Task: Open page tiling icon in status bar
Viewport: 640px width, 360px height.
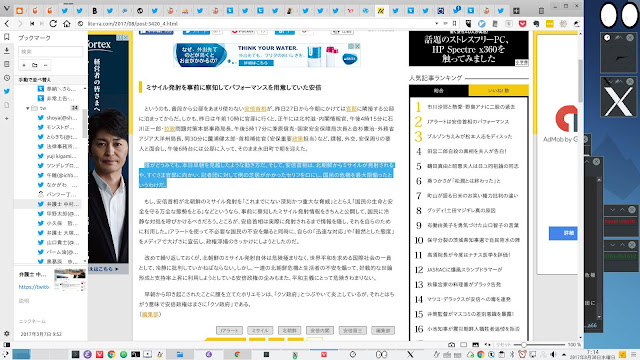Action: (x=464, y=345)
